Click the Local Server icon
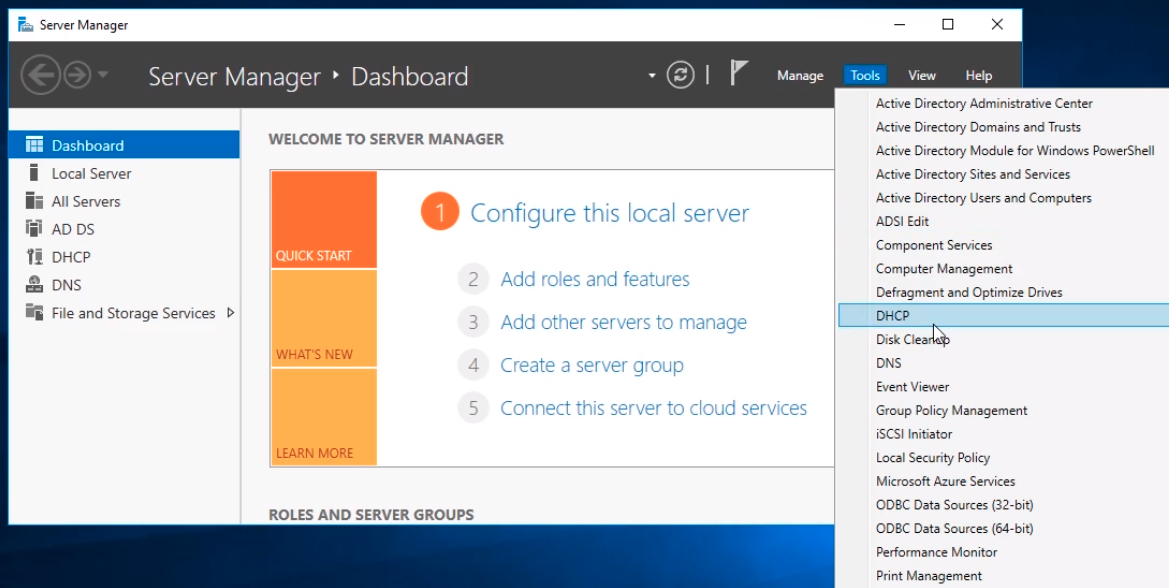The width and height of the screenshot is (1169, 588). pos(35,173)
